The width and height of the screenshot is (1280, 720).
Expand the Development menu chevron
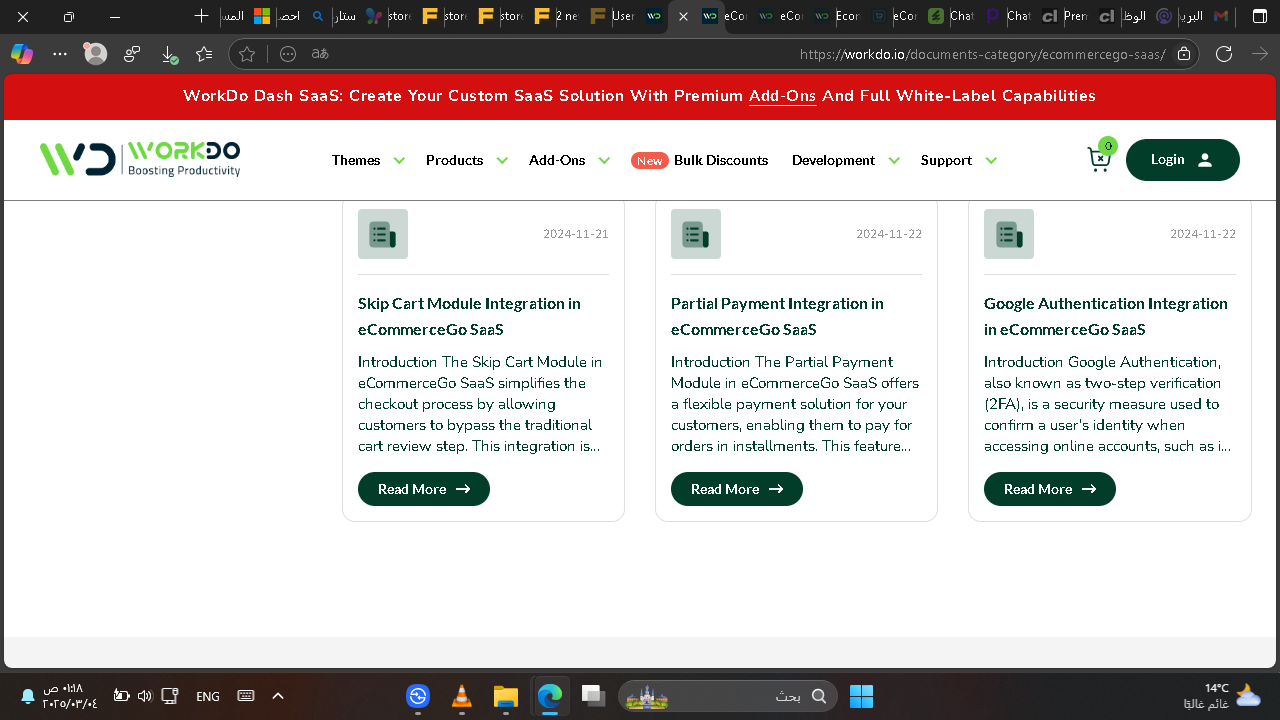(894, 160)
